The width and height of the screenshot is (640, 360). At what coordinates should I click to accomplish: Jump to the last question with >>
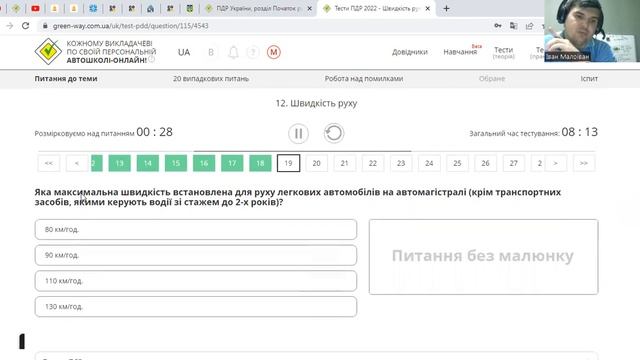click(x=584, y=163)
